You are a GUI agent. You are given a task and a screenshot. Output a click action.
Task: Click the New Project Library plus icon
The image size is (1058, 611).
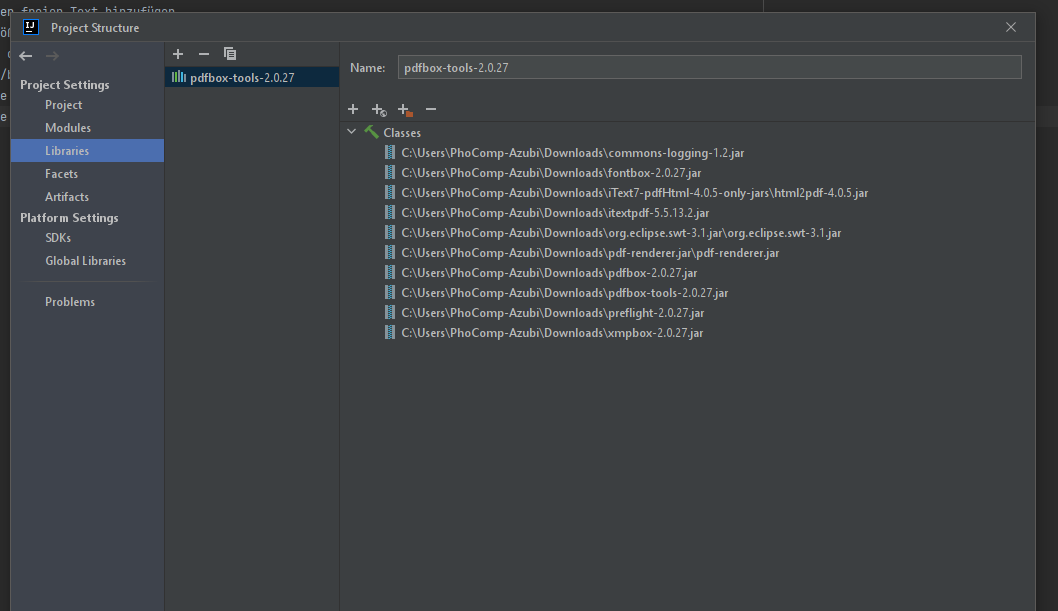pos(178,54)
